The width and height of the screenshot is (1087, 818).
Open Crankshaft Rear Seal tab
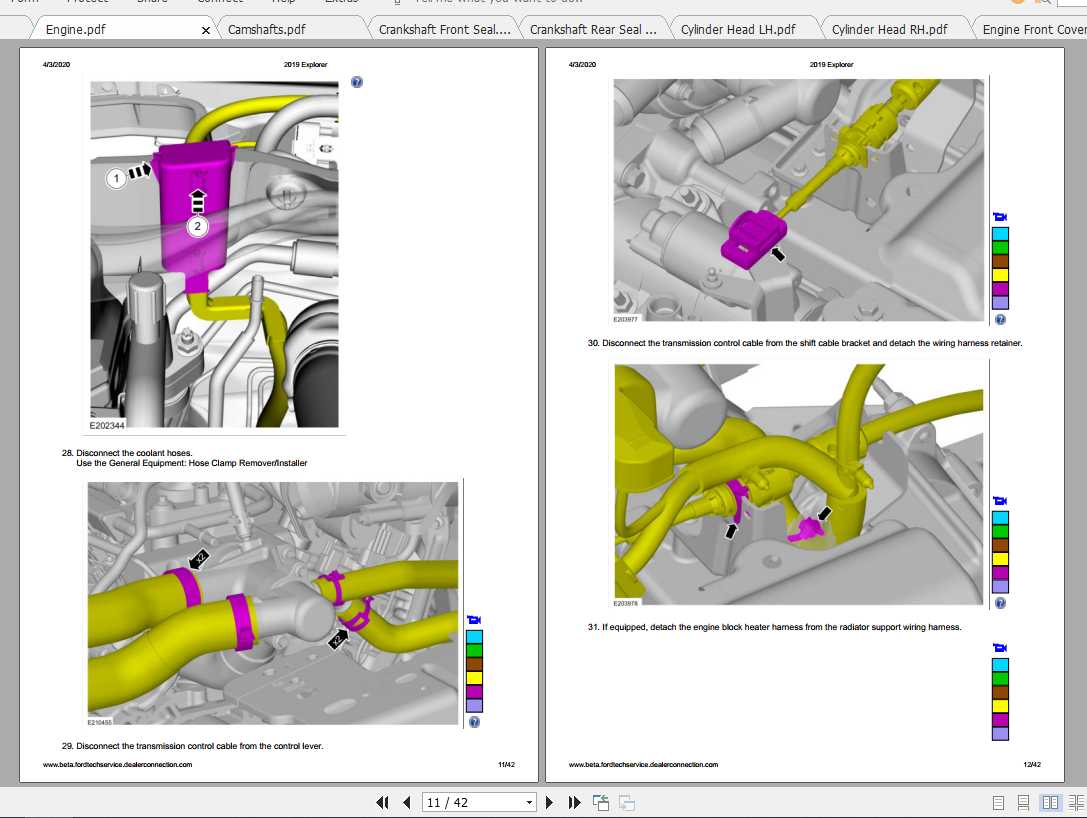pyautogui.click(x=593, y=30)
